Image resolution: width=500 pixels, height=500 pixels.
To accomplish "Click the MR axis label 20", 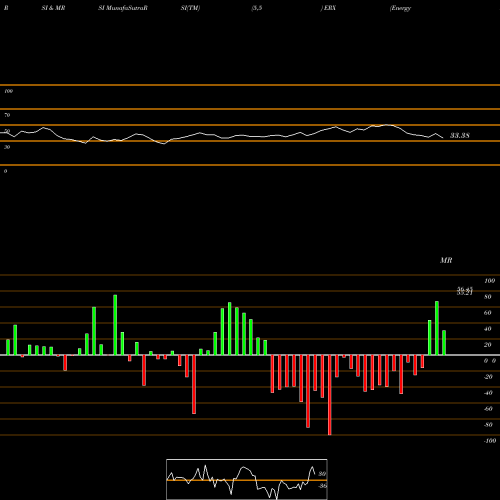I will click(488, 345).
